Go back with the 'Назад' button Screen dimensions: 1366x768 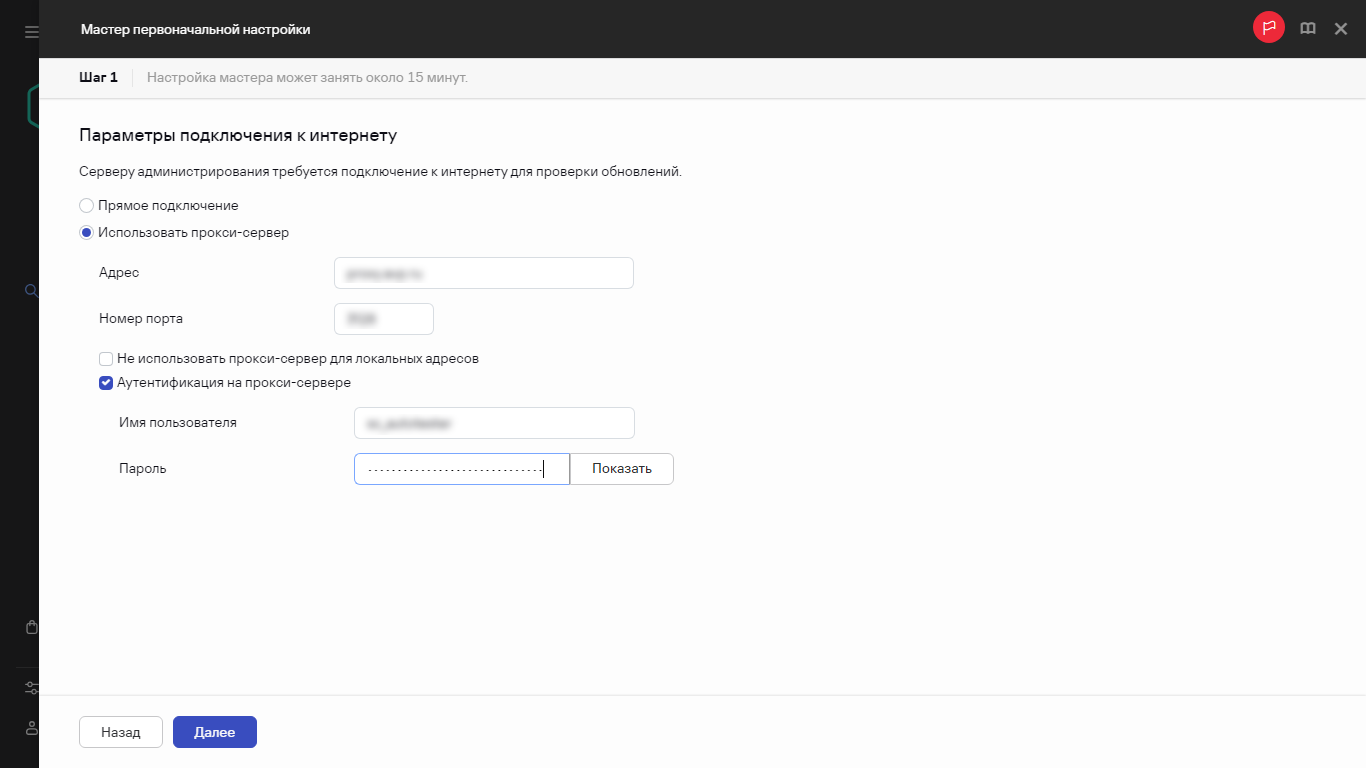point(120,732)
